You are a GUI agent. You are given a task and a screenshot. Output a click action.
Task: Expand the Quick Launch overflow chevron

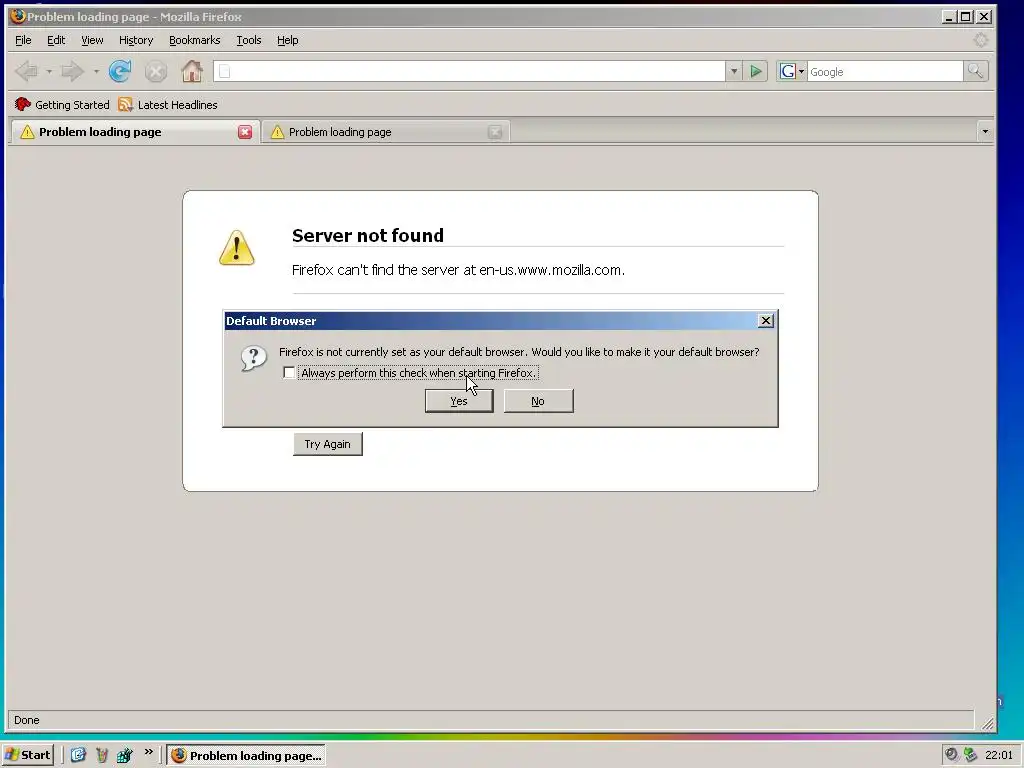pyautogui.click(x=149, y=752)
